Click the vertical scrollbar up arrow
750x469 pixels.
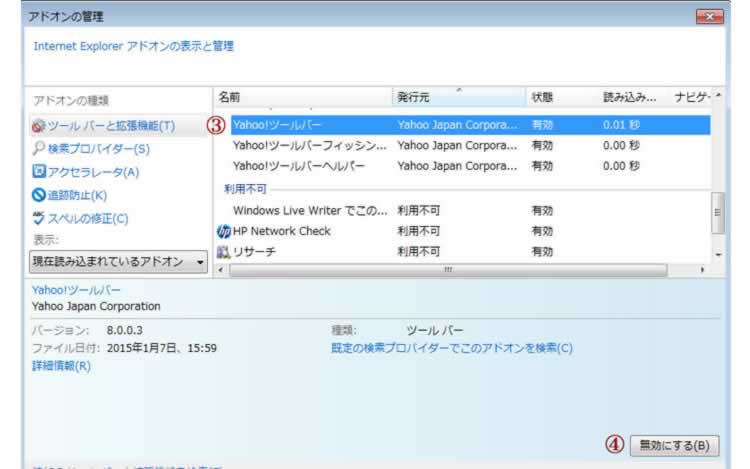718,96
